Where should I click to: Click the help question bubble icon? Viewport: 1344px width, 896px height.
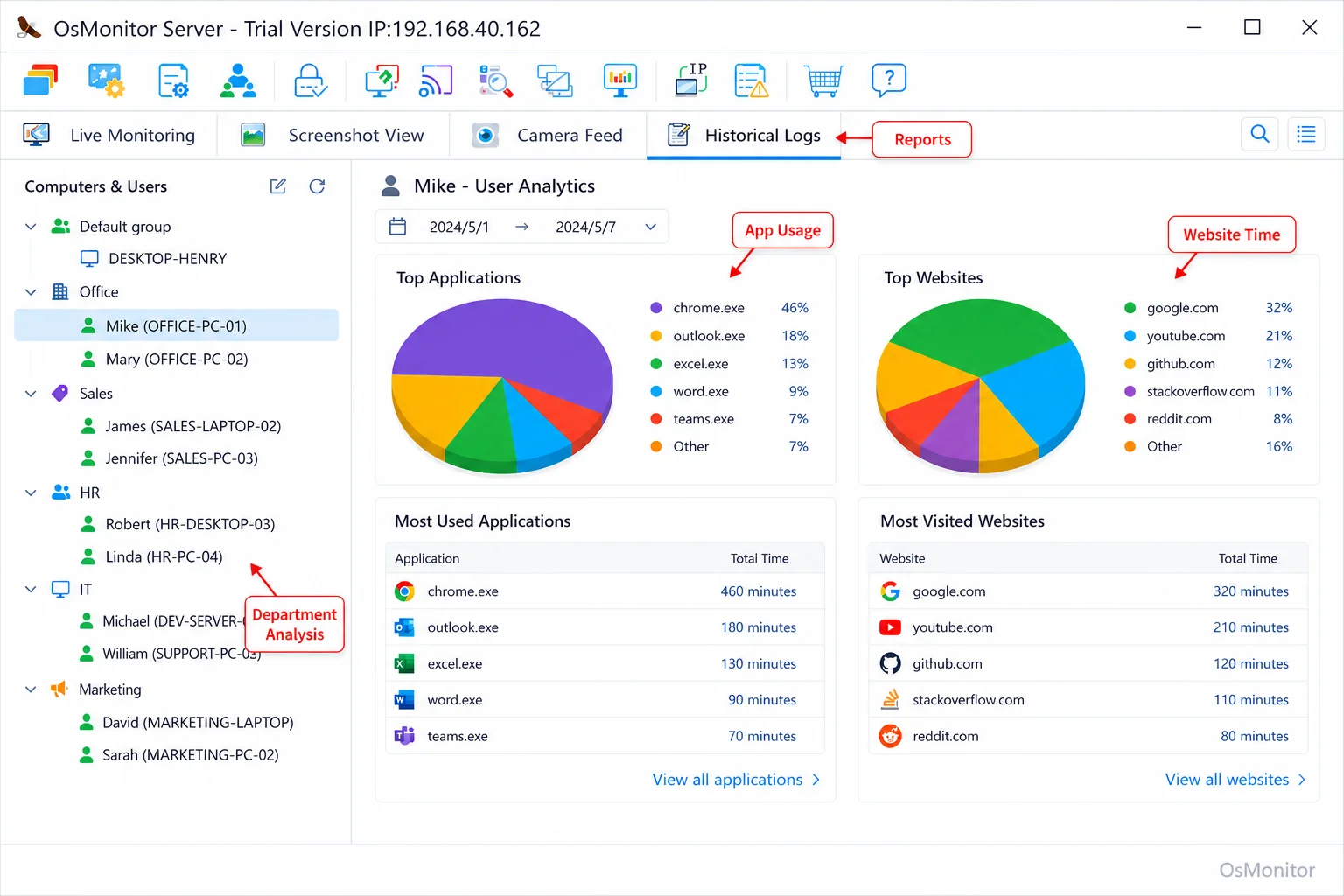click(x=889, y=80)
